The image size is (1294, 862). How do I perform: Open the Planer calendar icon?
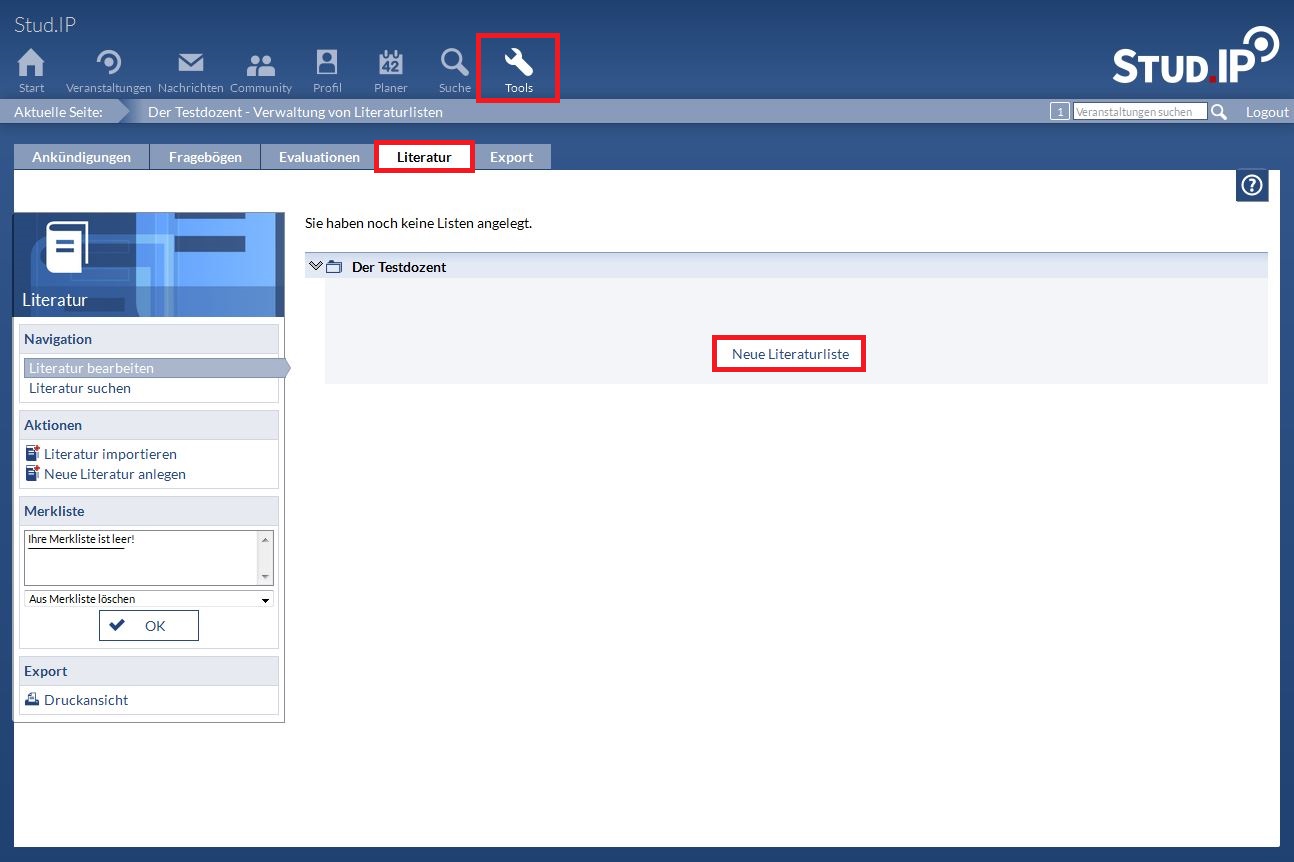390,64
